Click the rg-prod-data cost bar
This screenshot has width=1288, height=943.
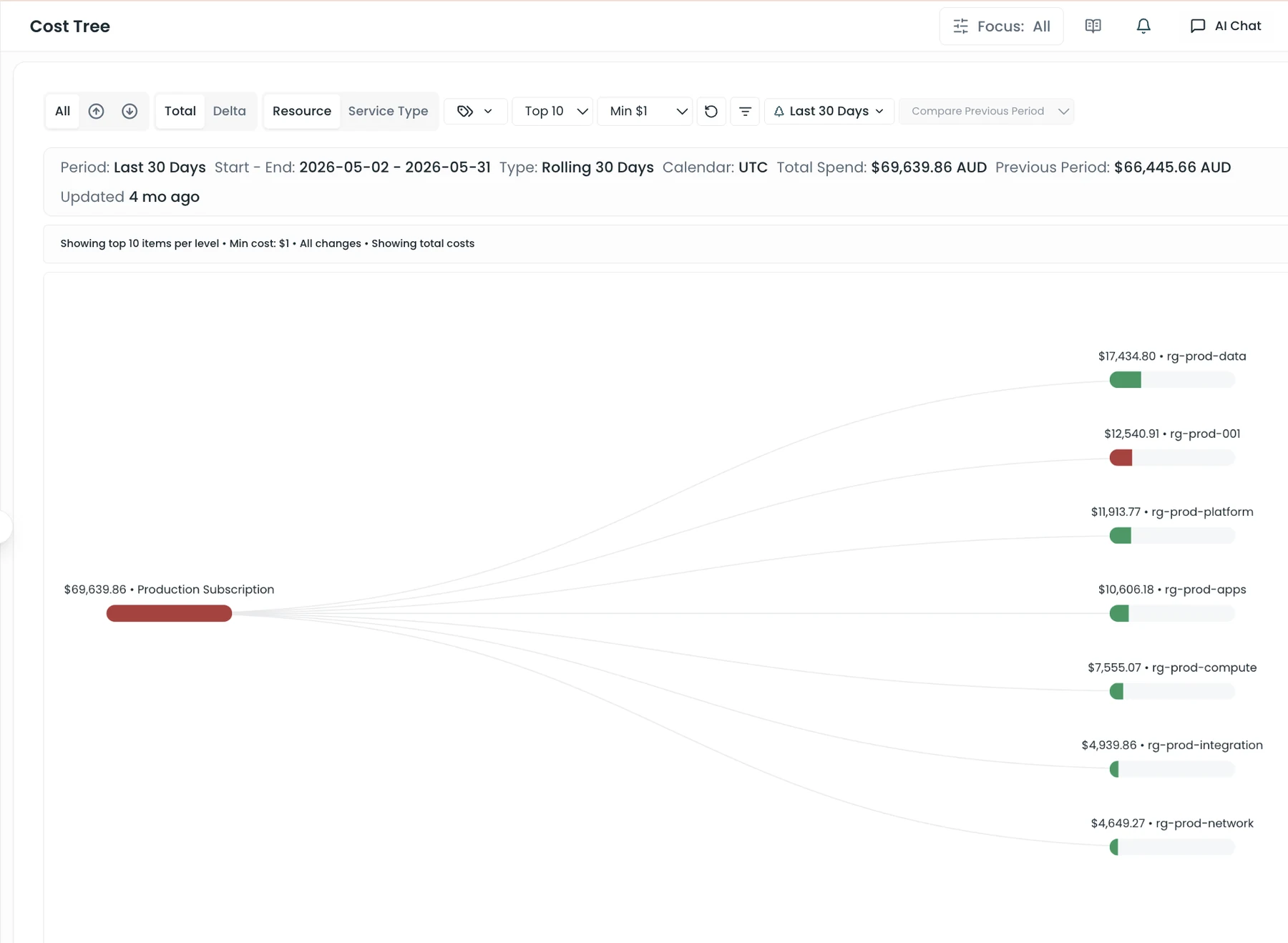(1172, 380)
